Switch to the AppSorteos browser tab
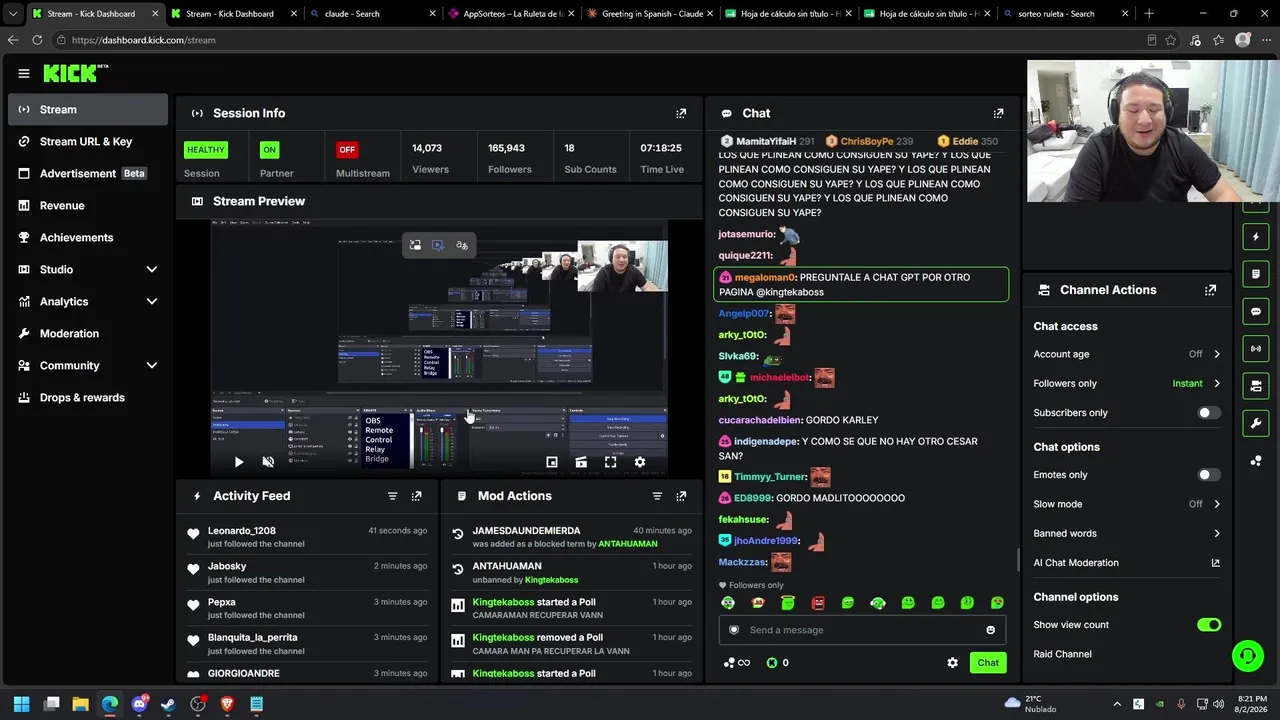The height and width of the screenshot is (720, 1280). (510, 14)
